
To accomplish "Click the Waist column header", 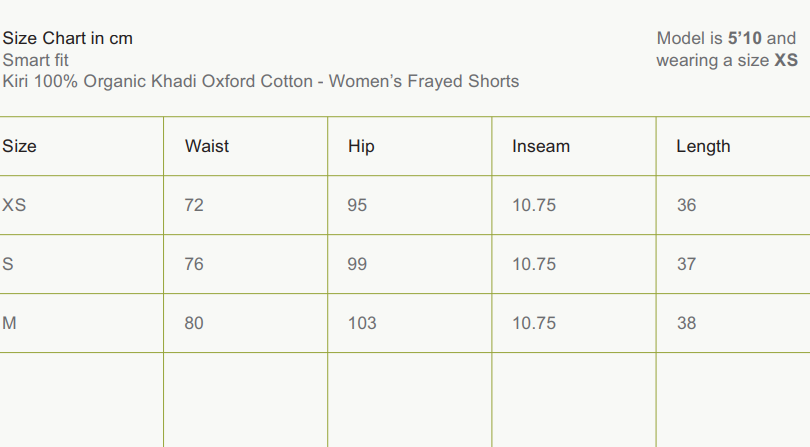I will (x=206, y=146).
